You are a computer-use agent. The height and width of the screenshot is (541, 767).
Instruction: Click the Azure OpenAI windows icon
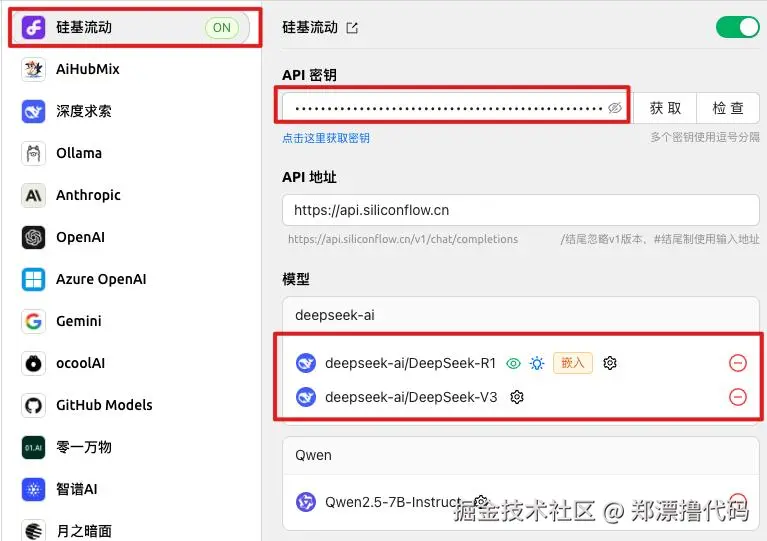point(33,279)
